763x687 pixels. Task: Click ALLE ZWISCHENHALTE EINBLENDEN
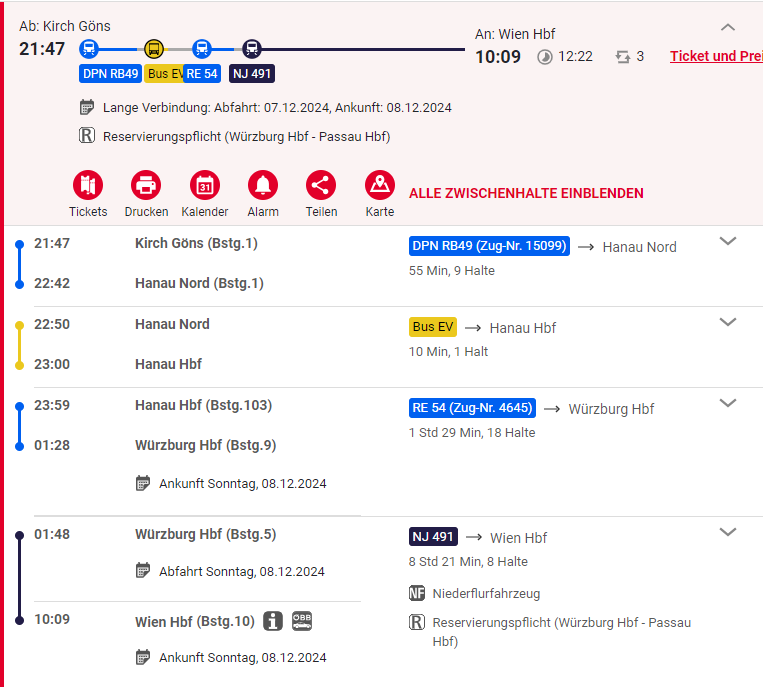[x=526, y=193]
